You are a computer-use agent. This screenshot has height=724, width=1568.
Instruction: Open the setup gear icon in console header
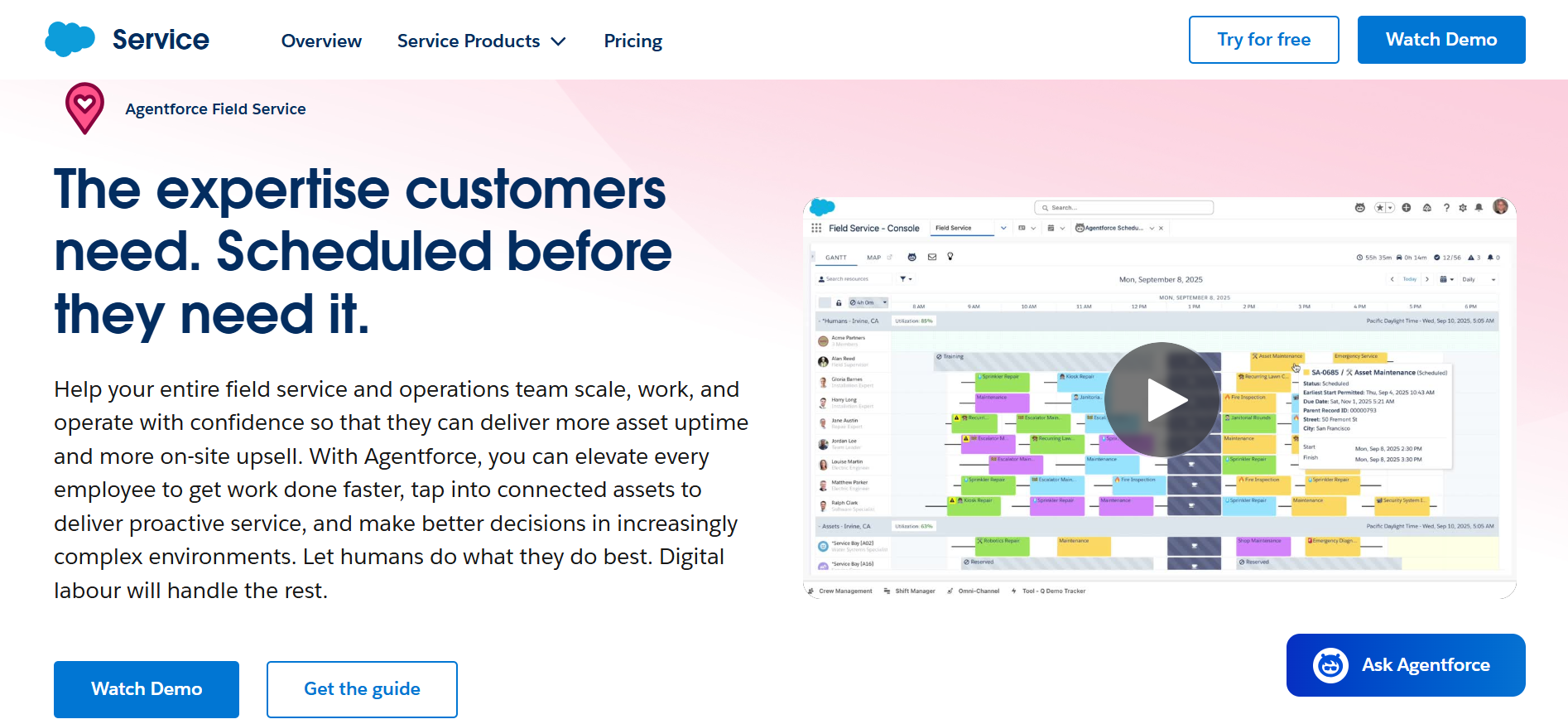1463,208
